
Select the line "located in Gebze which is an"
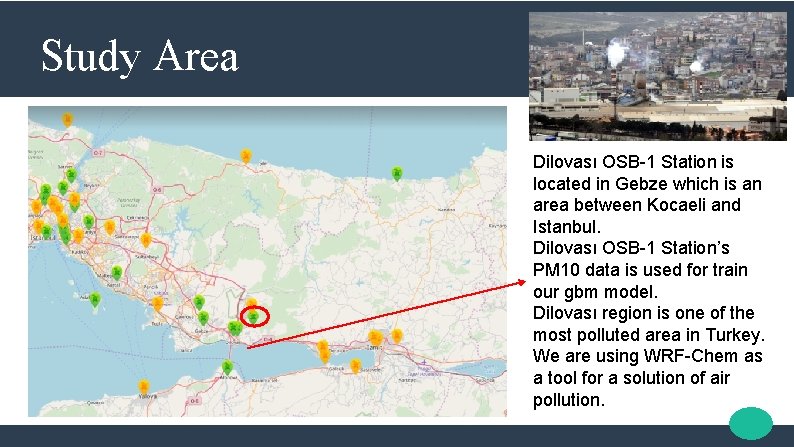point(647,183)
